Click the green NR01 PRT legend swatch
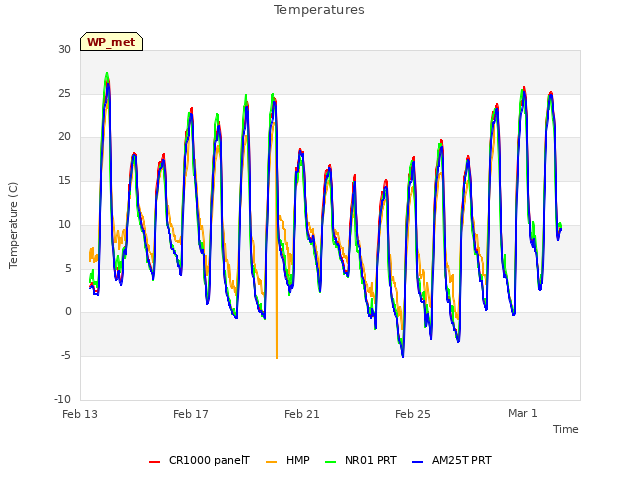640x480 pixels. [x=331, y=462]
